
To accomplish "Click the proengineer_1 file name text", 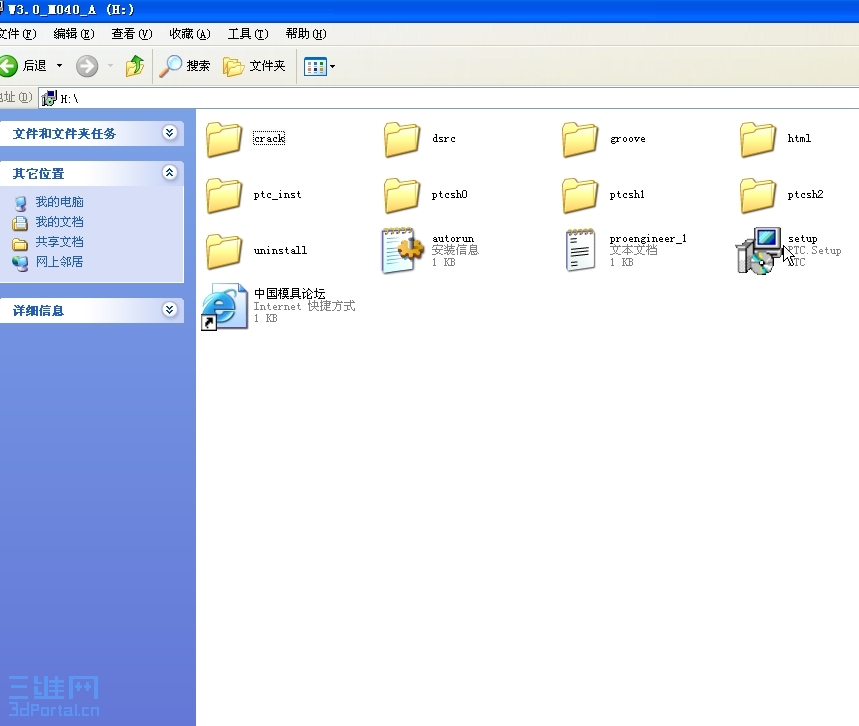I will click(648, 239).
